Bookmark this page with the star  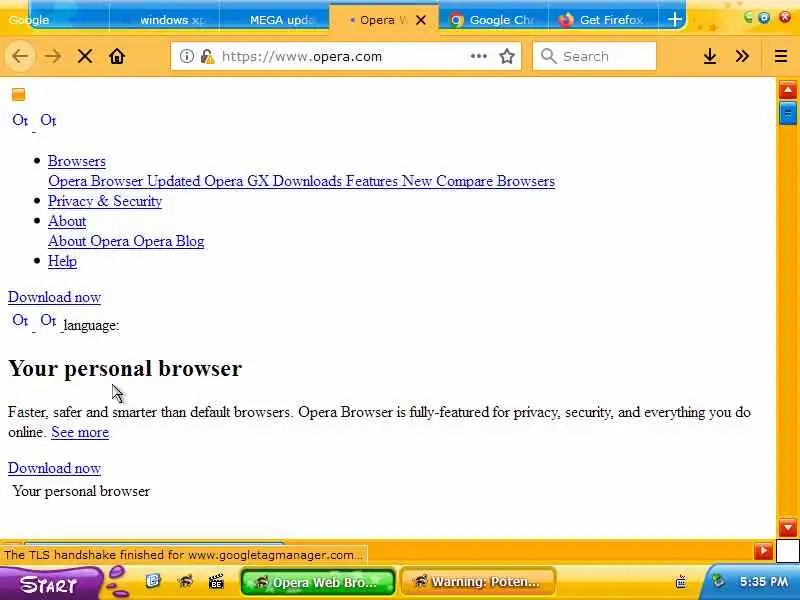507,56
